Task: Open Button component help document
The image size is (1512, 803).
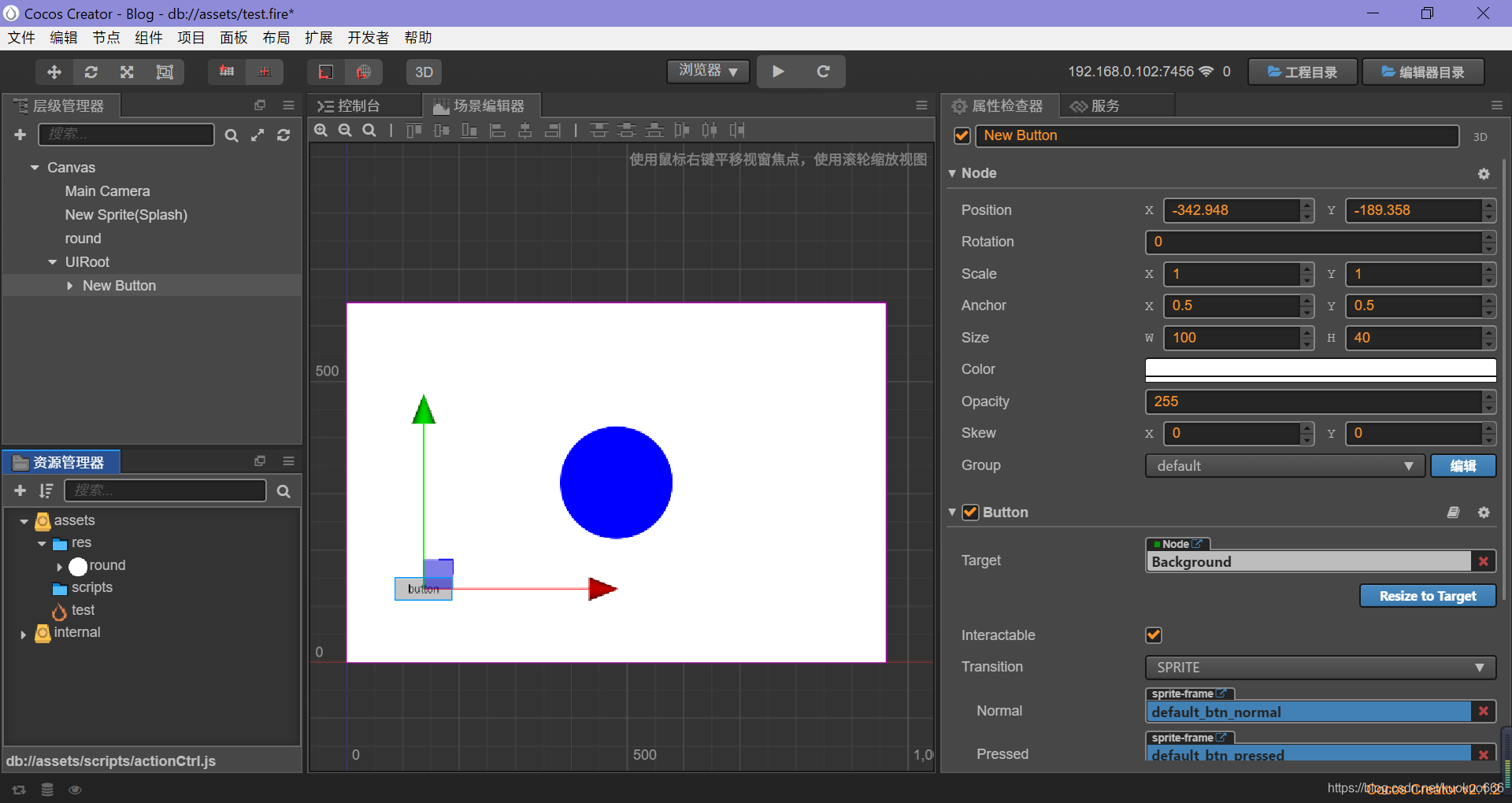Action: pyautogui.click(x=1454, y=513)
